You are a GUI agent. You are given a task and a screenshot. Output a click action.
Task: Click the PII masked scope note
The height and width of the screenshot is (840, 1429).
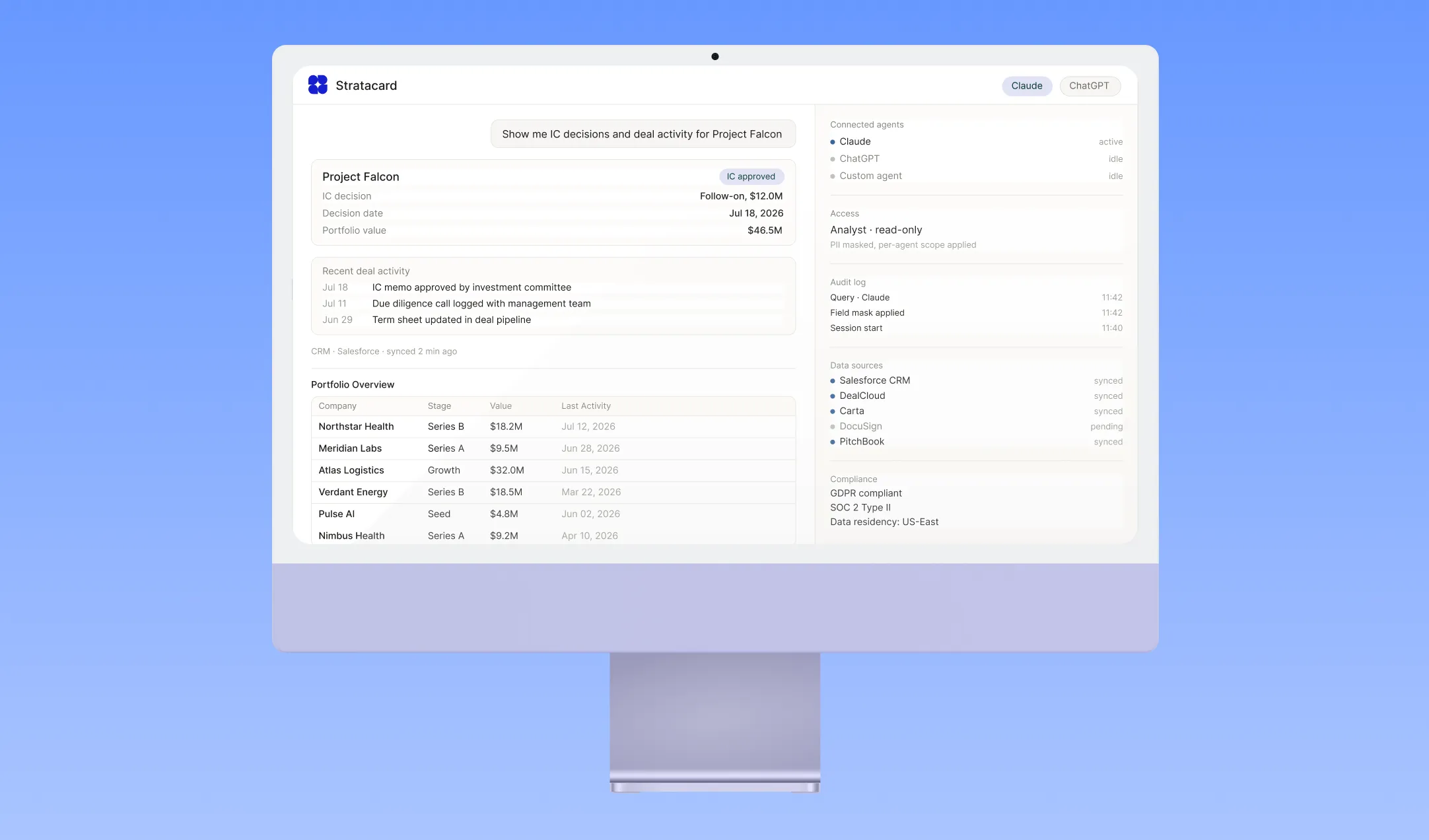point(903,245)
